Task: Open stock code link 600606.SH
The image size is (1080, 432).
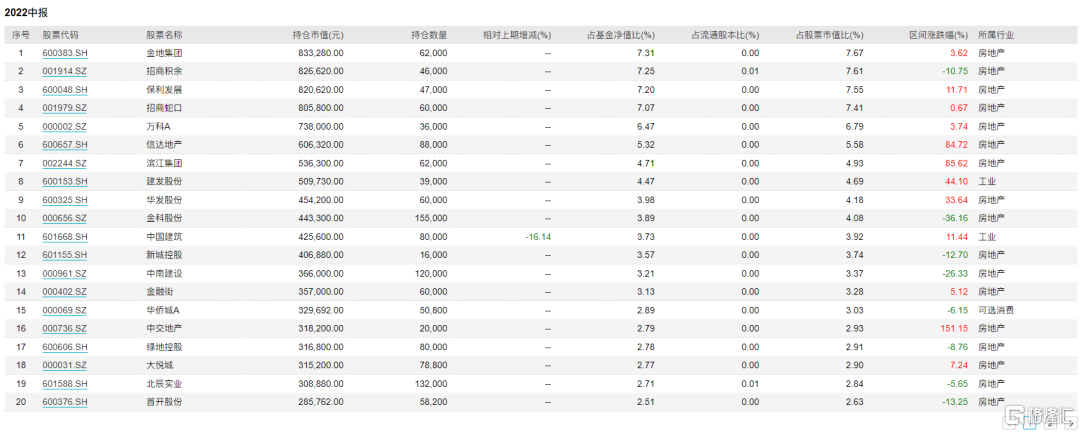Action: (x=65, y=347)
